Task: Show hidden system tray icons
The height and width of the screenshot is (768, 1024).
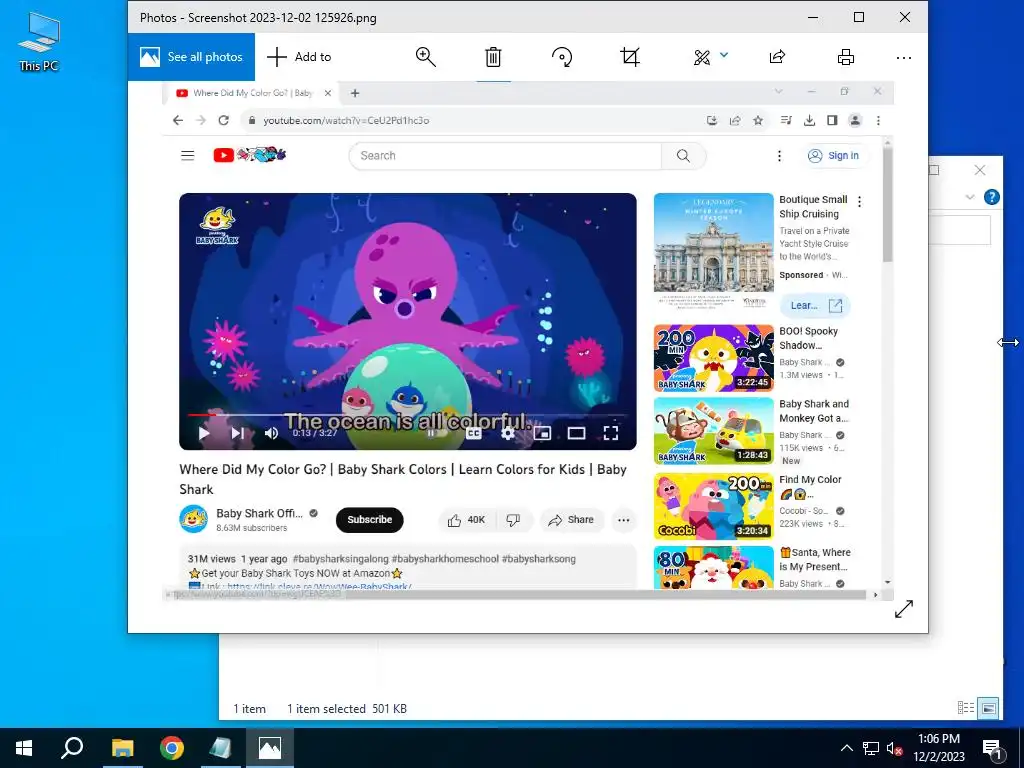Action: pyautogui.click(x=846, y=748)
